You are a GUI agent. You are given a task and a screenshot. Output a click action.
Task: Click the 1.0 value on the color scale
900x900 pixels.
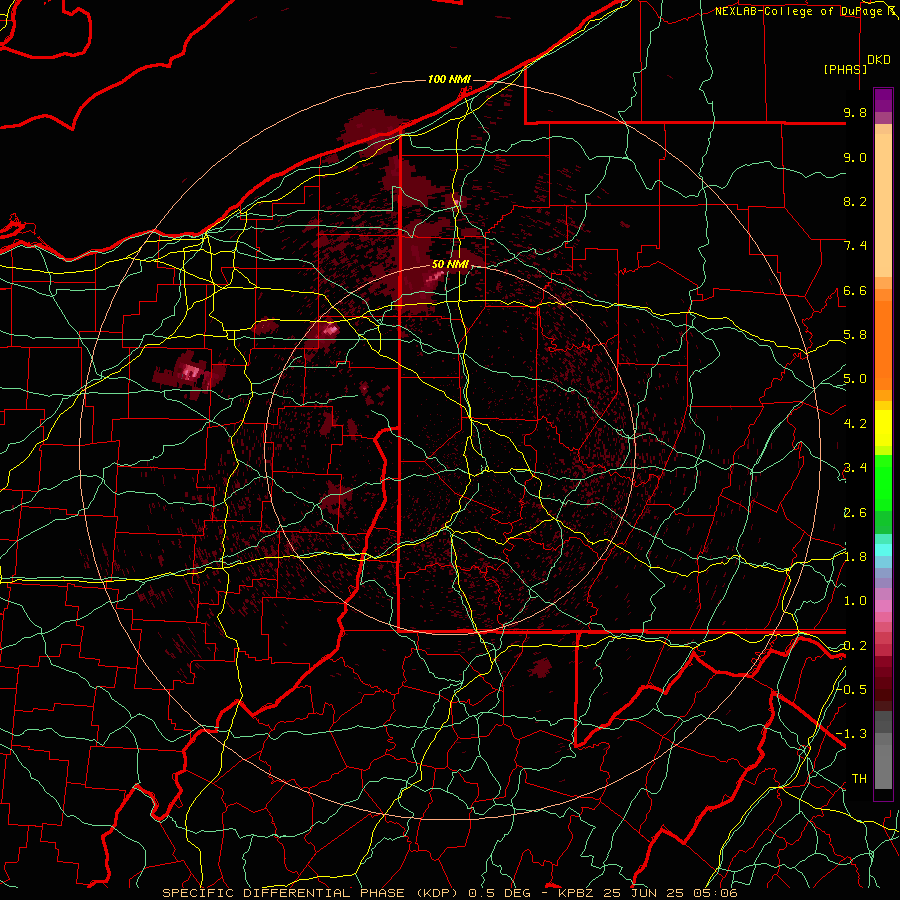(855, 601)
